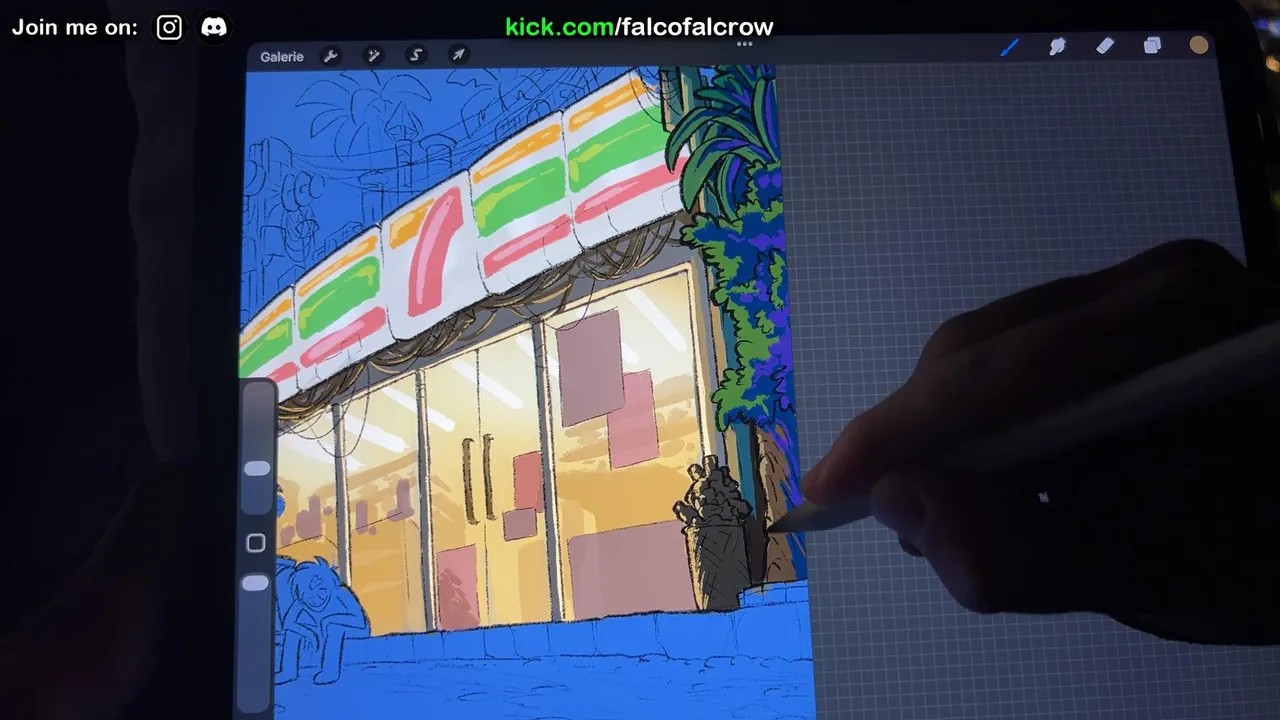This screenshot has width=1280, height=720.
Task: Open the Adjustments magic wand menu
Action: click(373, 56)
